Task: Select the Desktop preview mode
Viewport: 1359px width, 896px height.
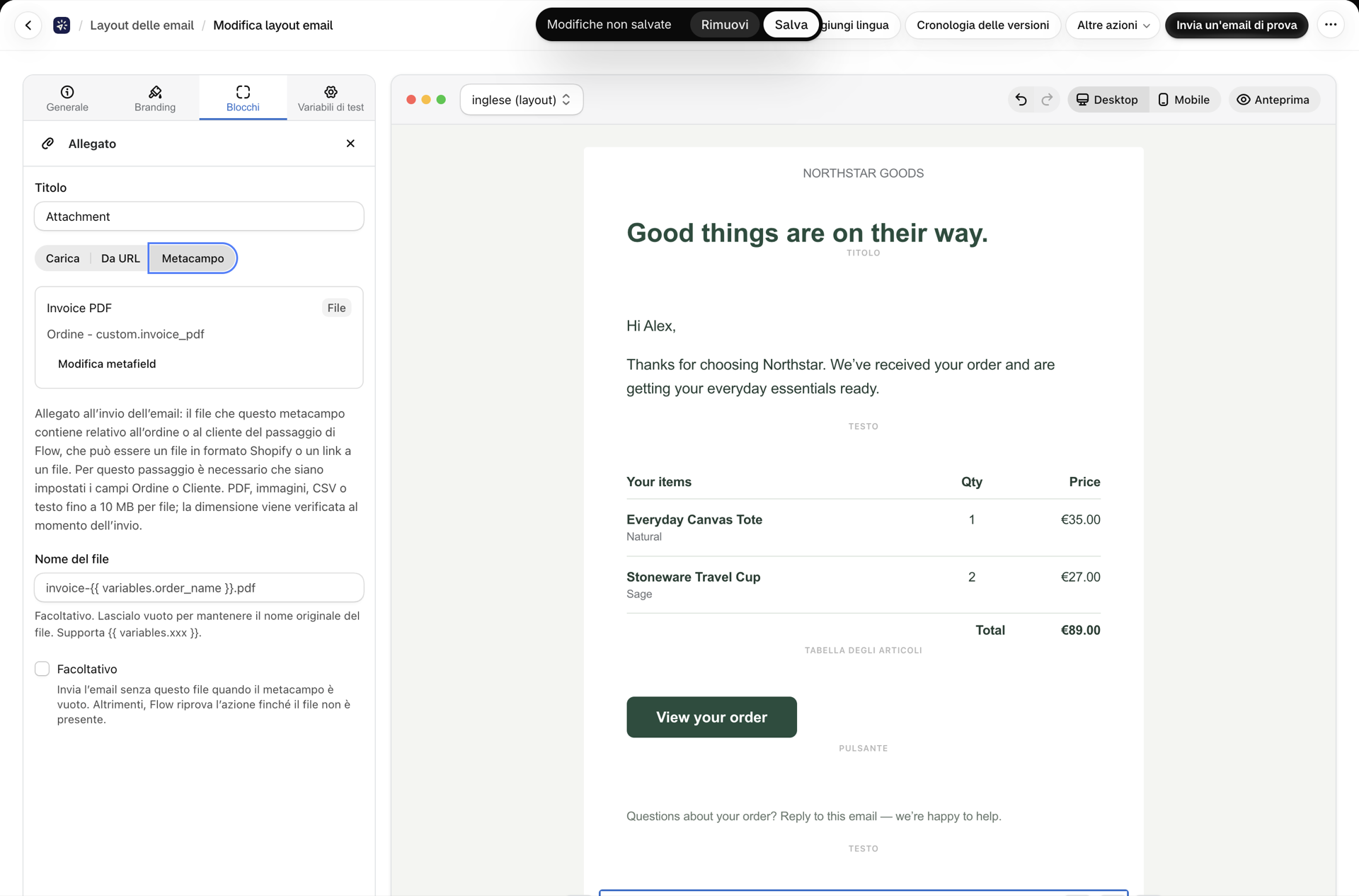Action: coord(1108,100)
